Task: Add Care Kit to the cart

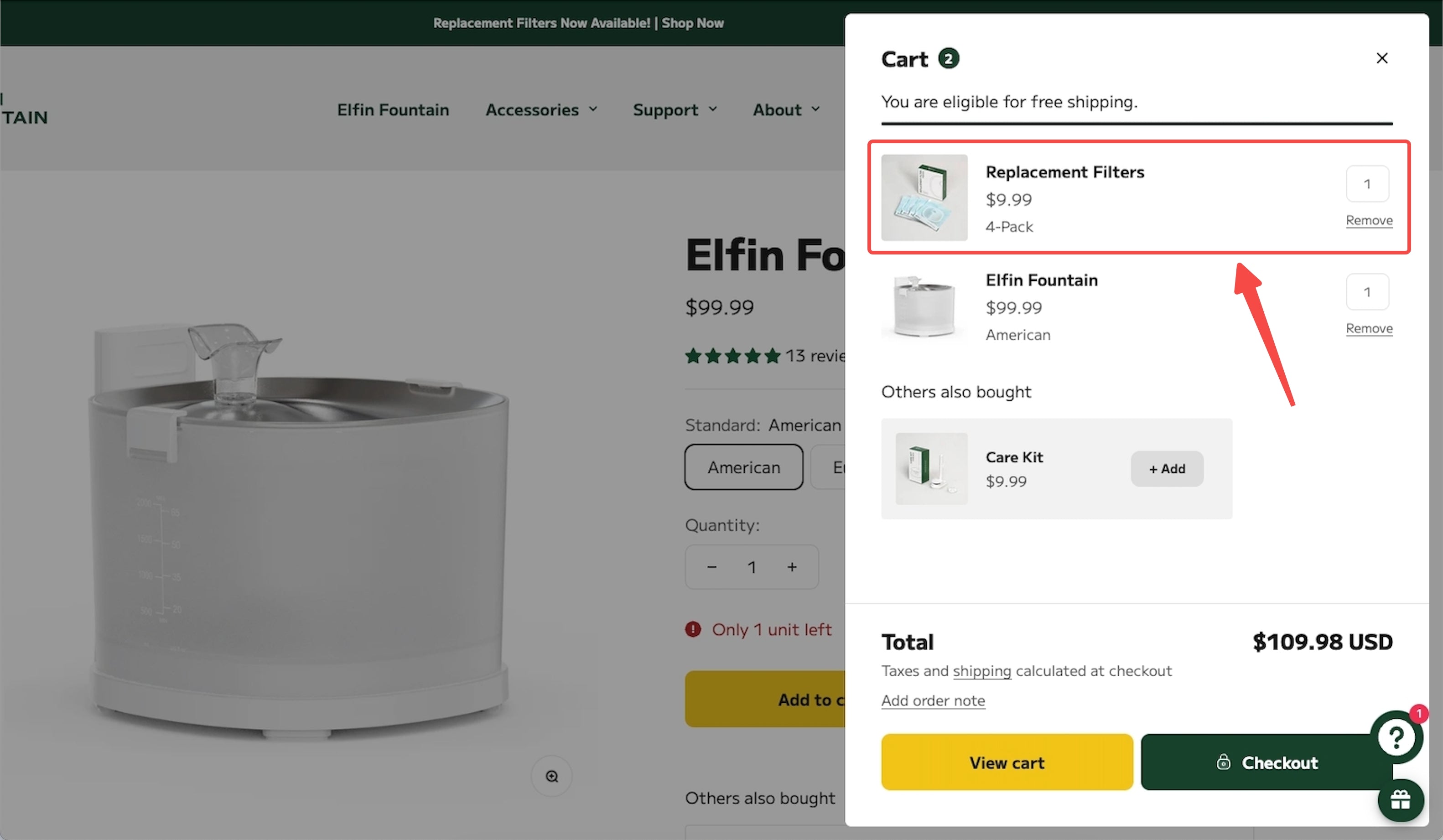Action: pos(1167,468)
